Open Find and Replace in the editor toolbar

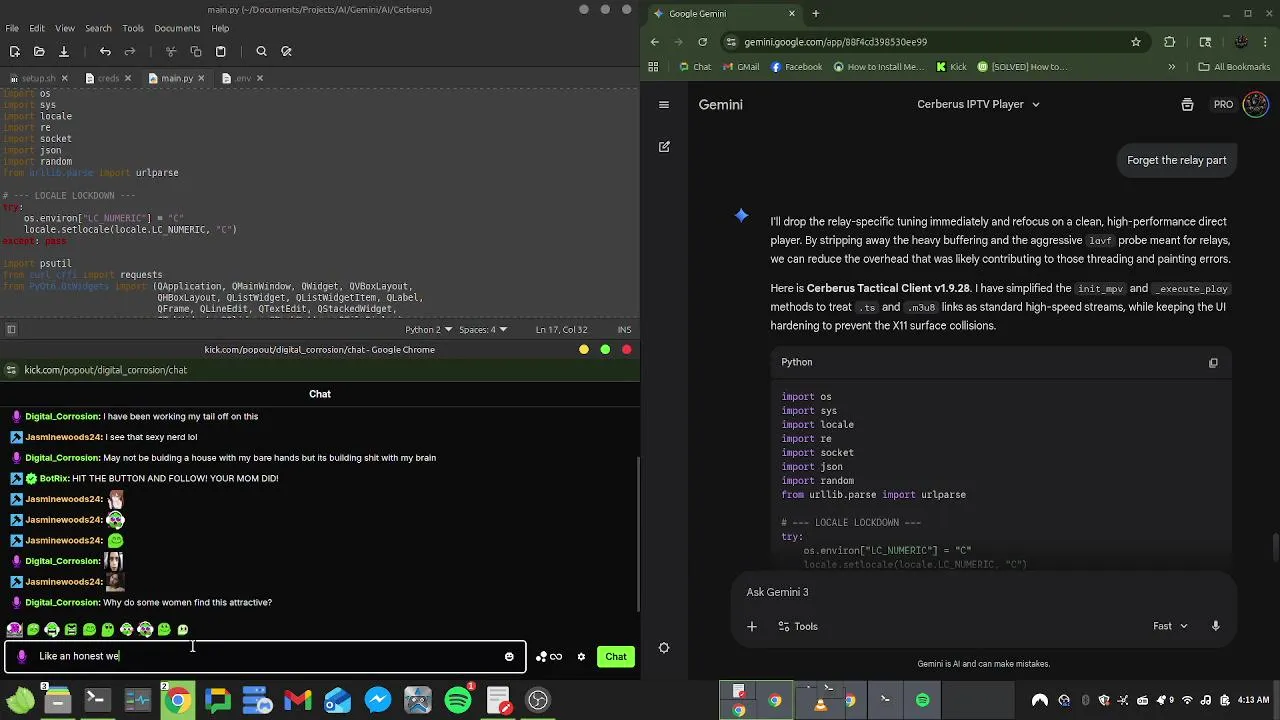[287, 51]
